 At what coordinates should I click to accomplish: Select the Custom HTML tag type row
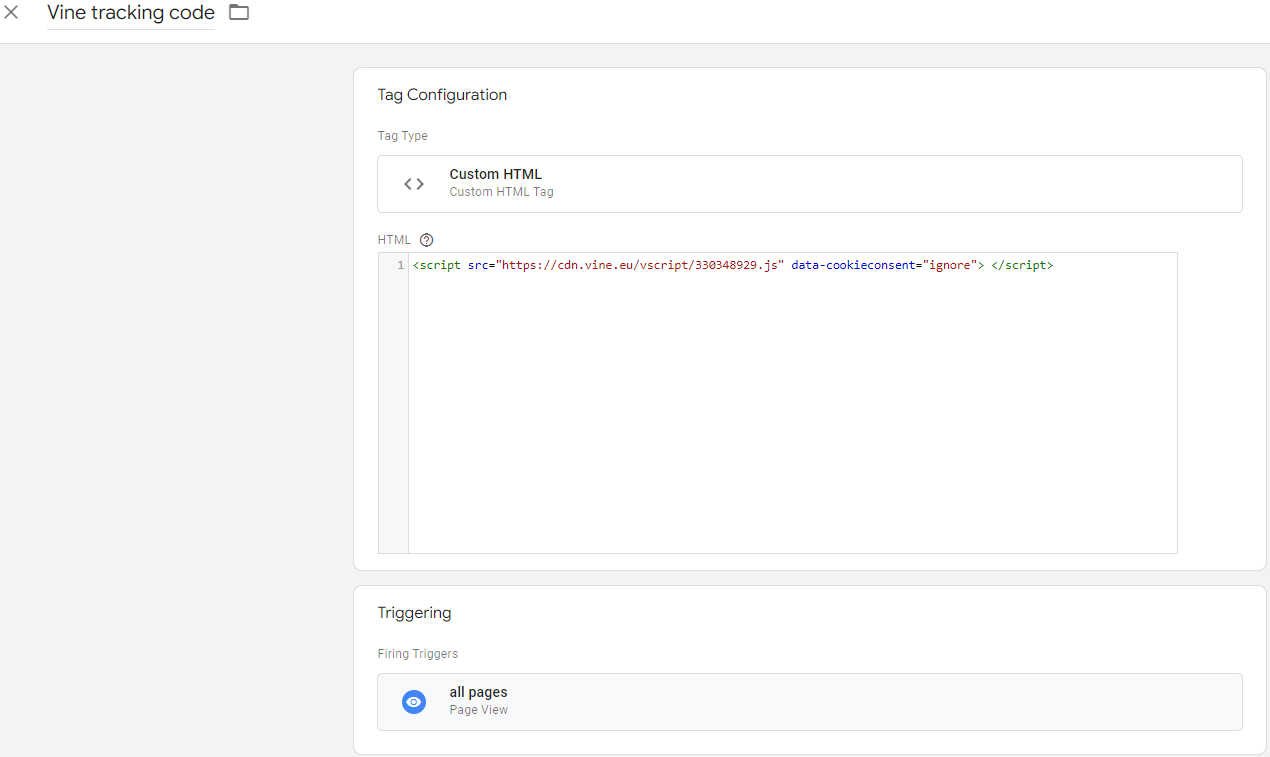pos(809,184)
